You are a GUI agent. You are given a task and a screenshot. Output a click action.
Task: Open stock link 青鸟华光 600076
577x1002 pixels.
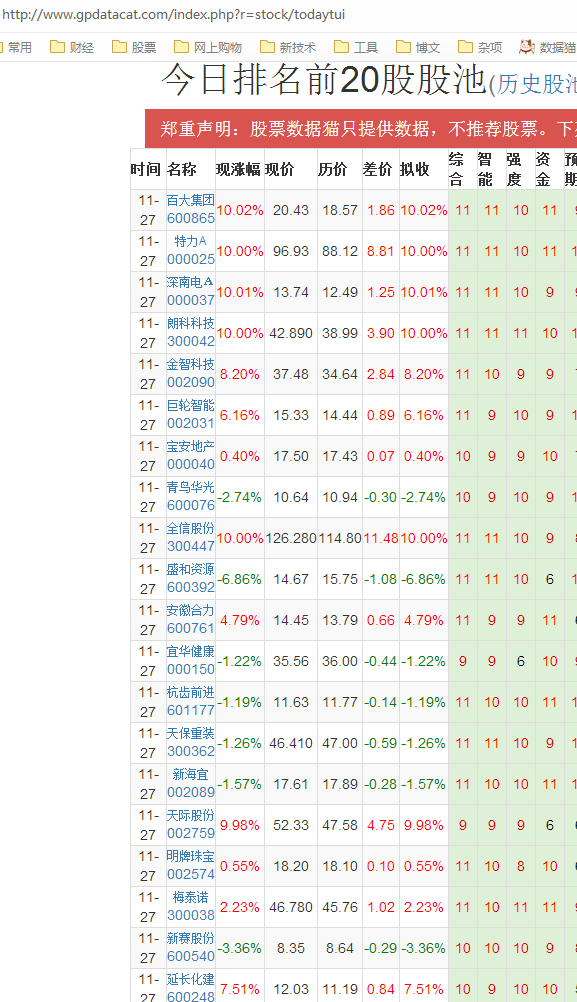coord(190,497)
